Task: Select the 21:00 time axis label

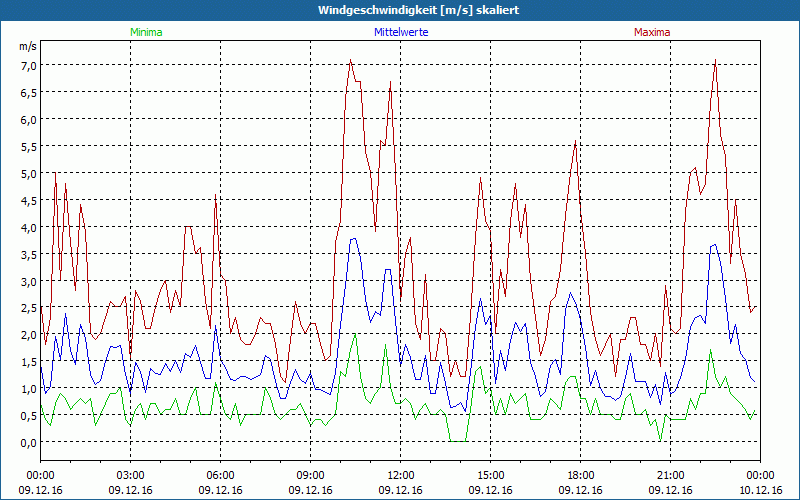Action: click(671, 475)
